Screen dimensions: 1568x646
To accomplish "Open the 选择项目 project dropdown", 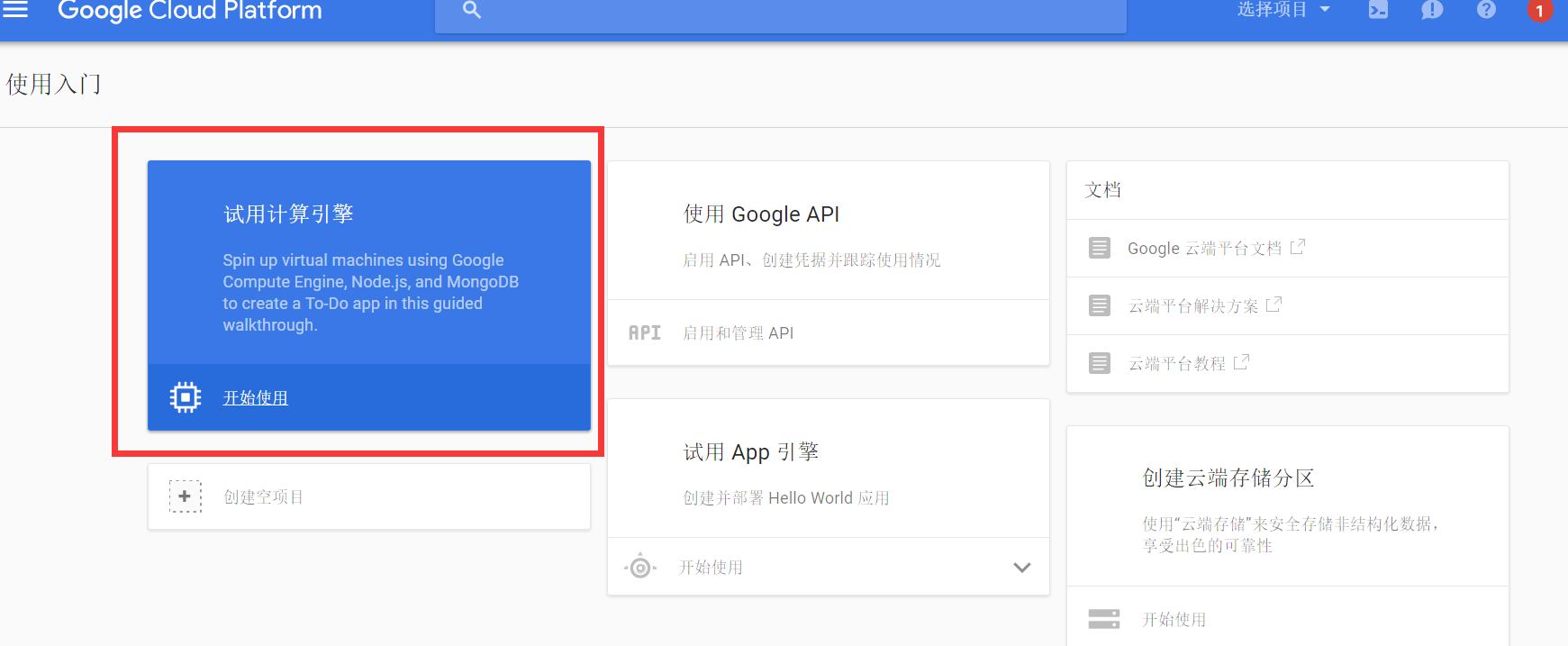I will 1282,9.
